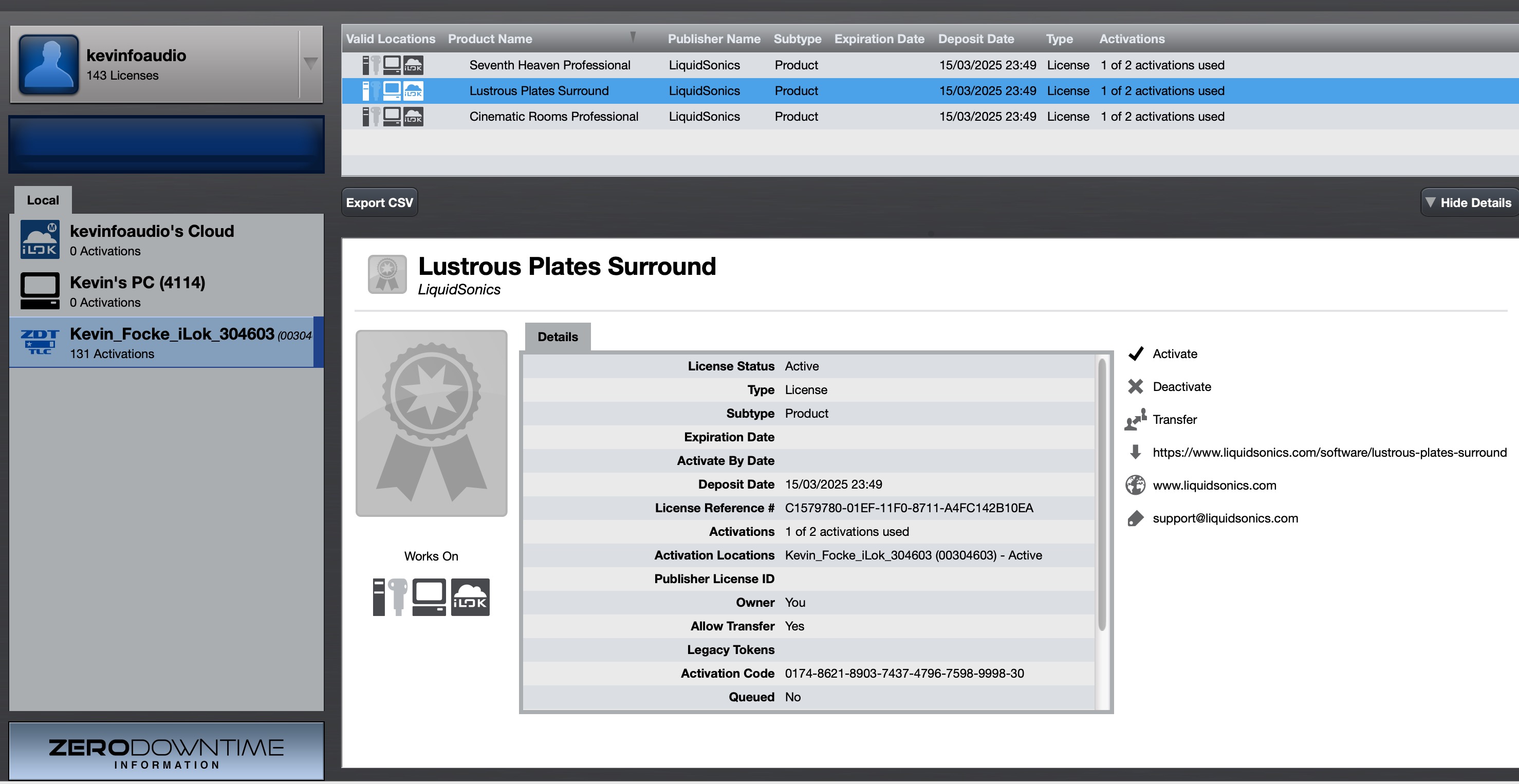Select Lustrous Plates Surround license row
Viewport: 1519px width, 784px height.
(930, 91)
